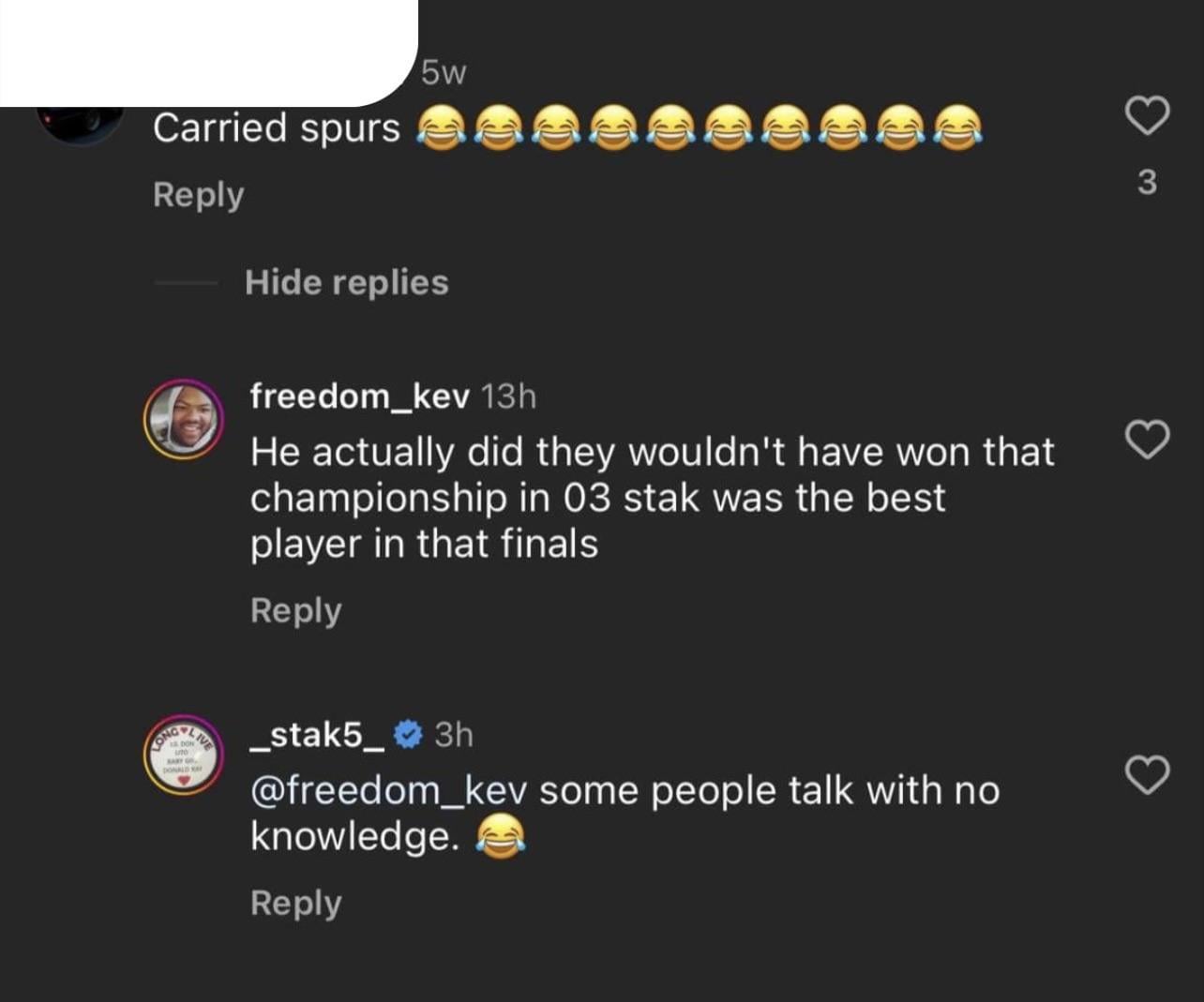The height and width of the screenshot is (1002, 1204).
Task: Follow the @freedom_kev mention in _stak5_'s reply
Action: tap(389, 790)
